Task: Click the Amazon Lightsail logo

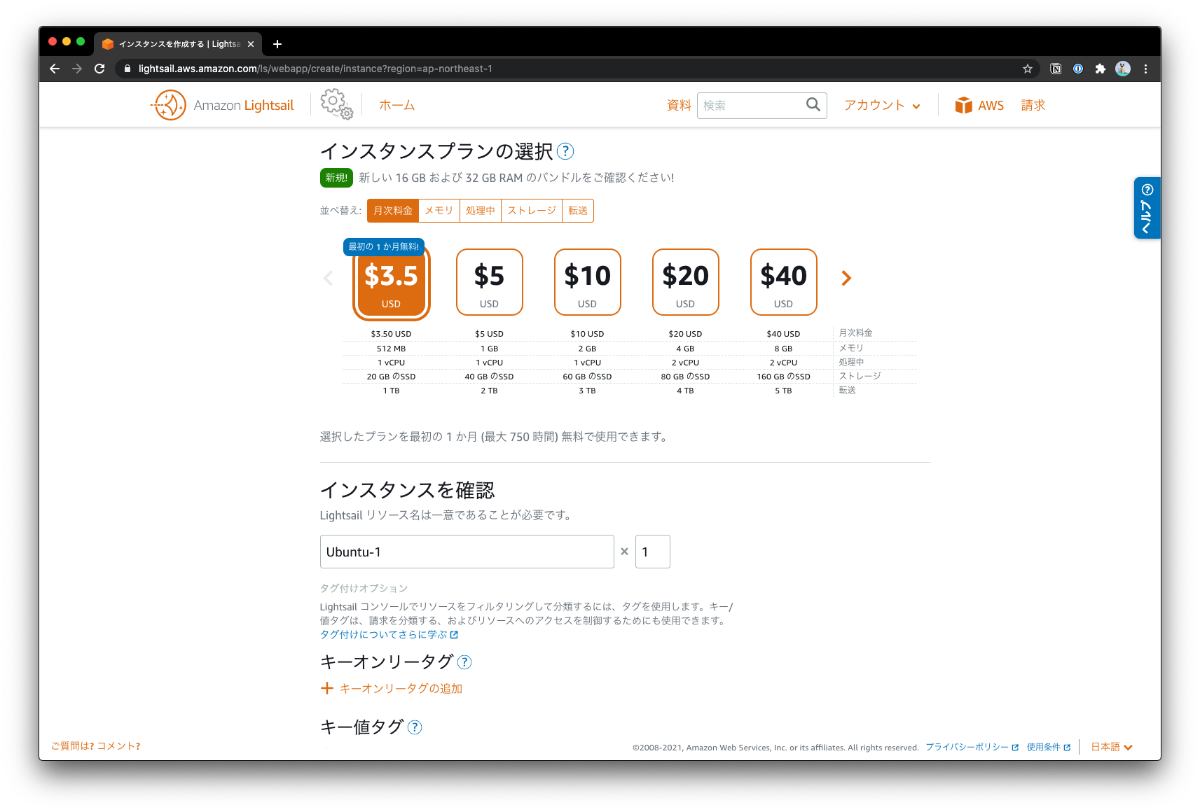Action: 223,105
